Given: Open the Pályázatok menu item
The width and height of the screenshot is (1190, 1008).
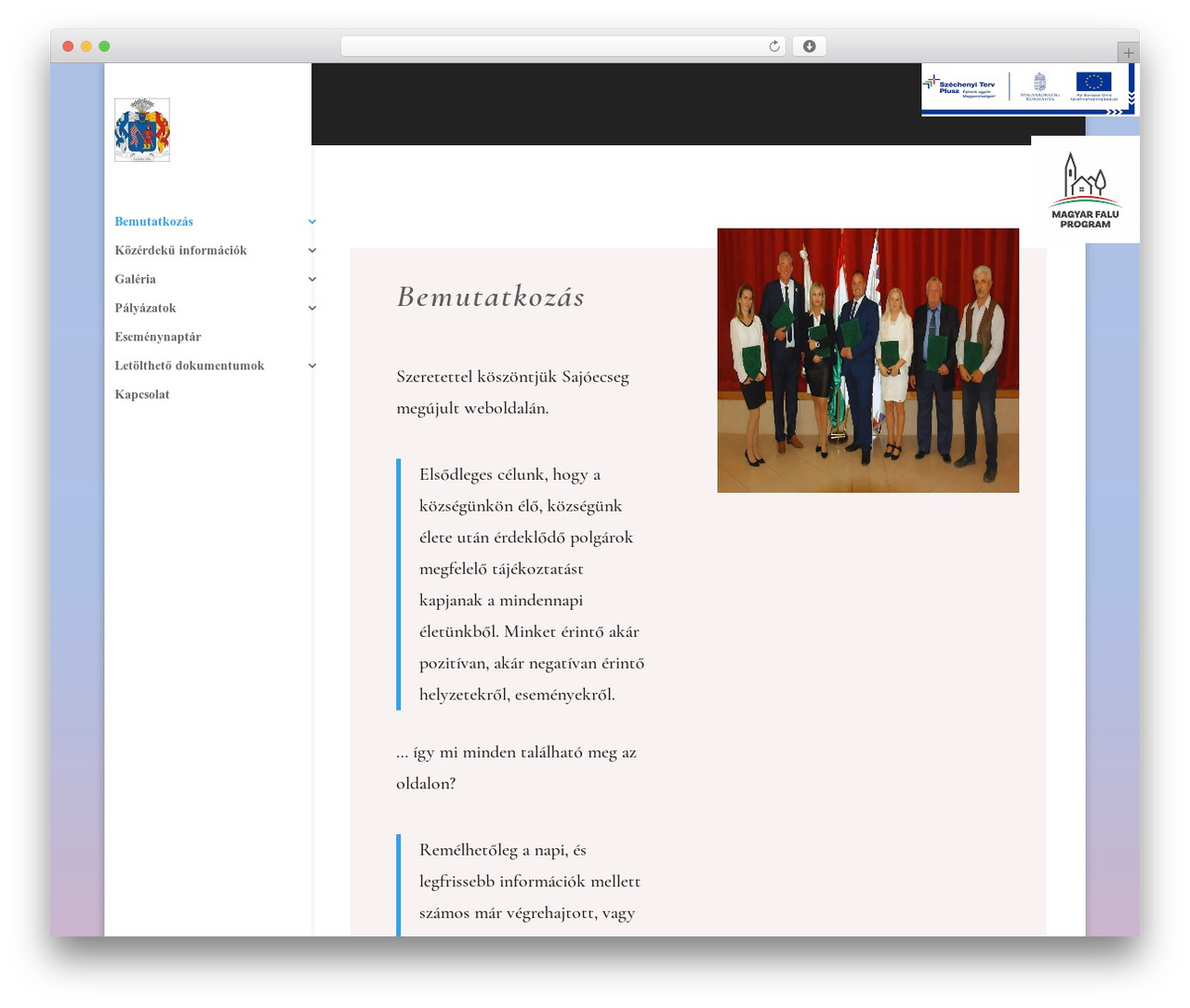Looking at the screenshot, I should (x=145, y=308).
